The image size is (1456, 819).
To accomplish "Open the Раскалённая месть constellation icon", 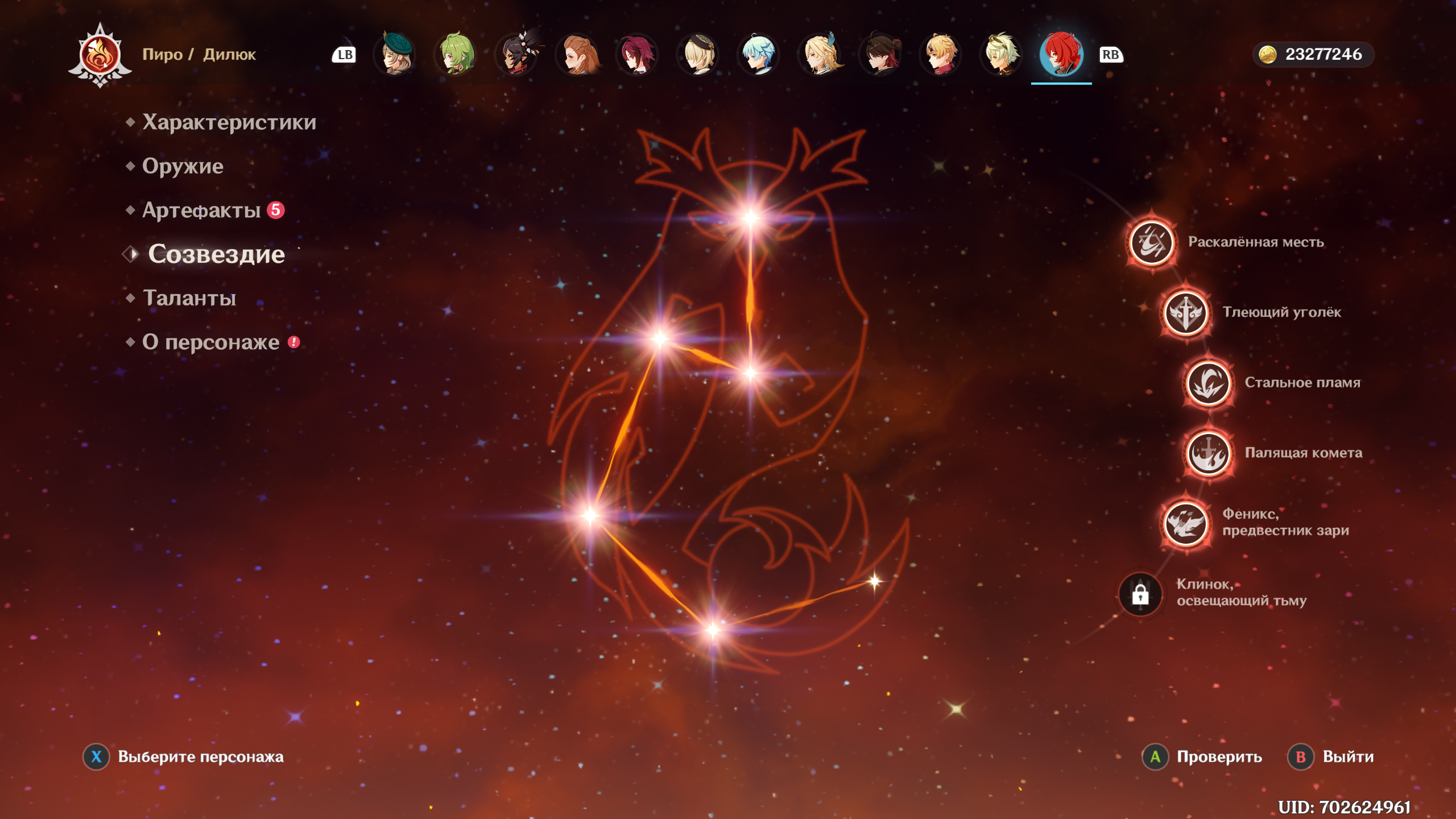I will (1152, 243).
